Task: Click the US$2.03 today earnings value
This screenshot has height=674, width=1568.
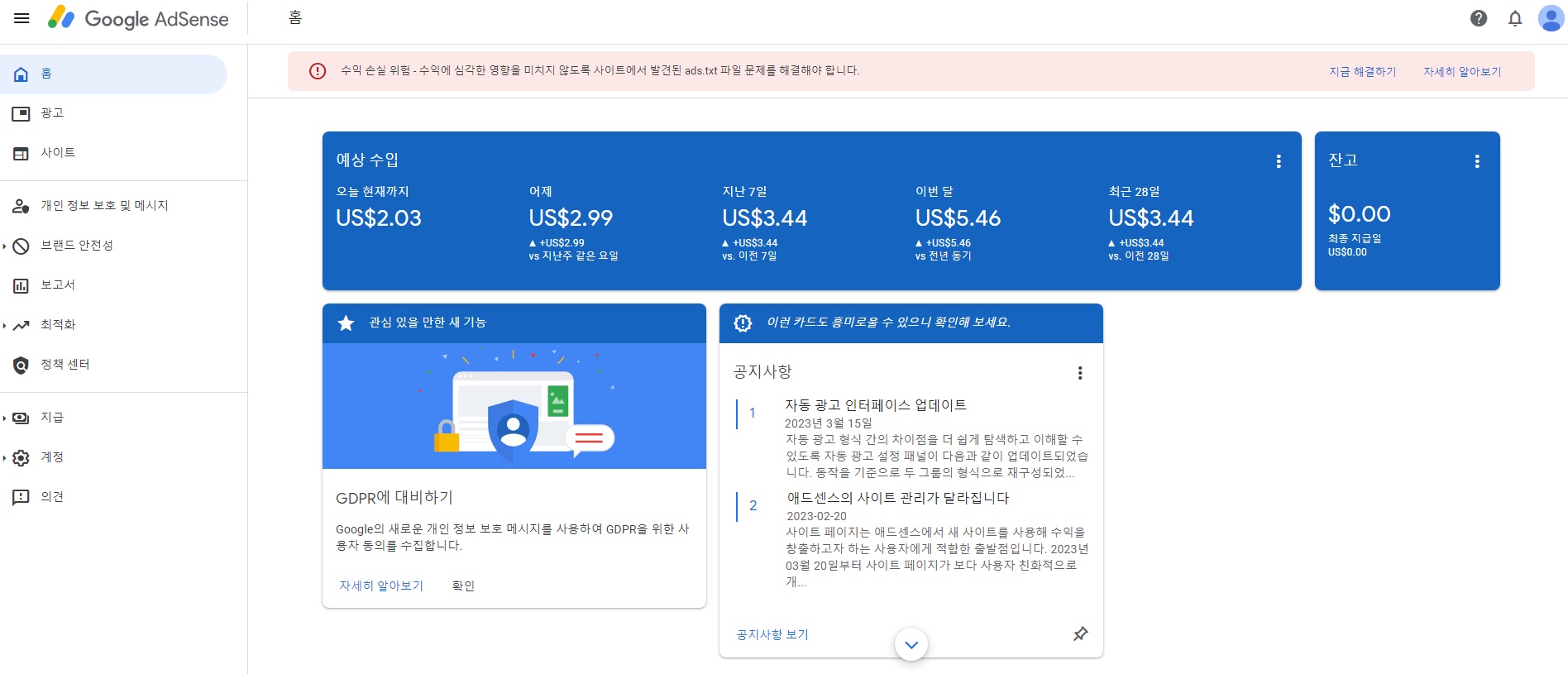Action: click(x=379, y=218)
